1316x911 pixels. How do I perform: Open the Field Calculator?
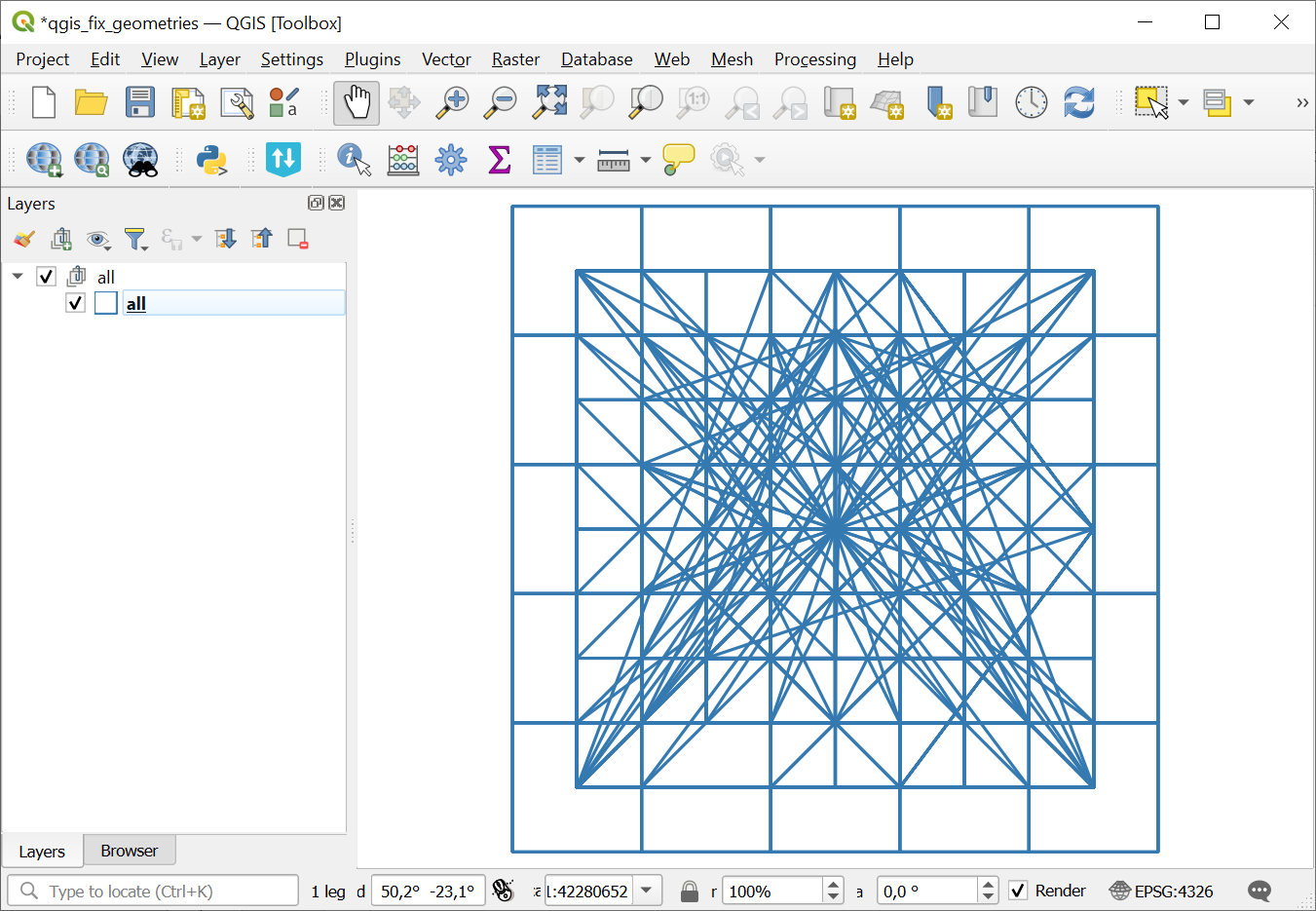[x=403, y=159]
